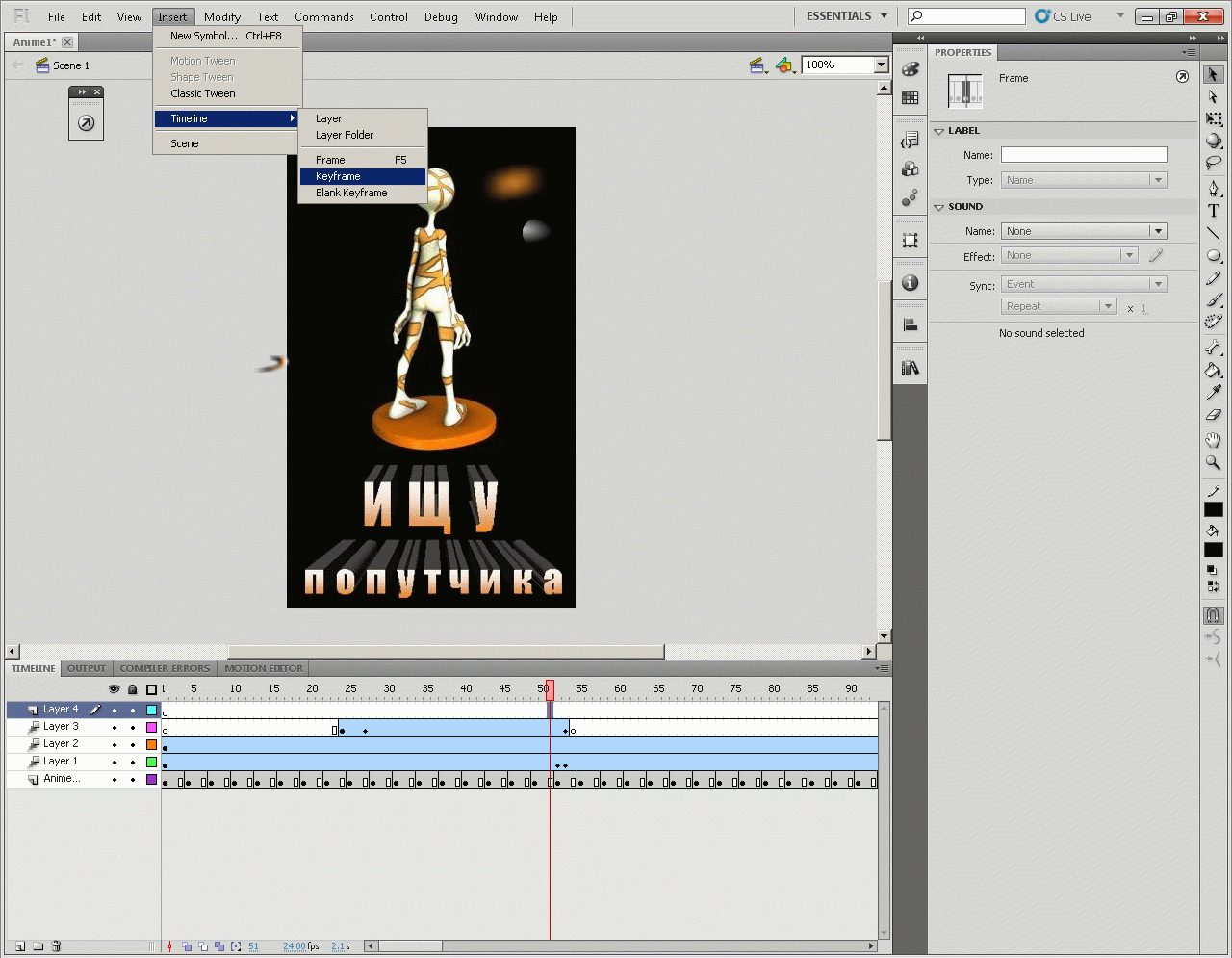Collapse the SOUND section
This screenshot has width=1232, height=958.
click(938, 207)
